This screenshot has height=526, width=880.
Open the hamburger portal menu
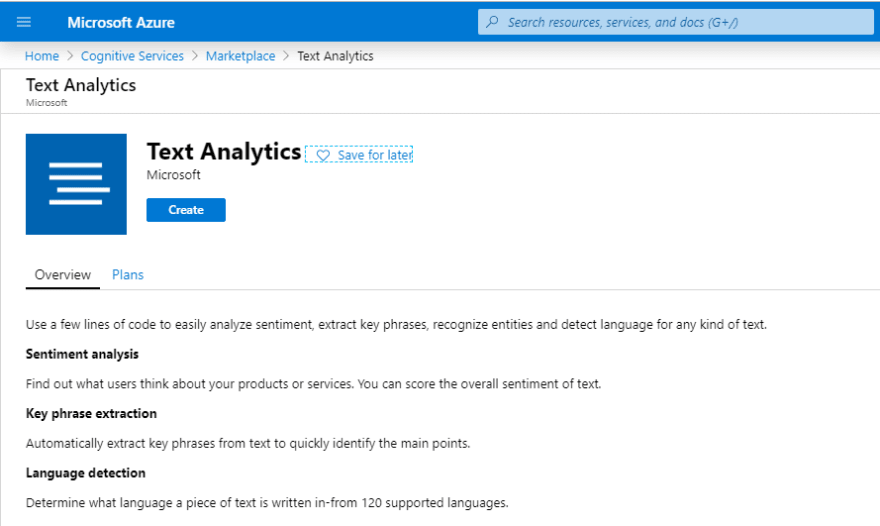click(24, 22)
